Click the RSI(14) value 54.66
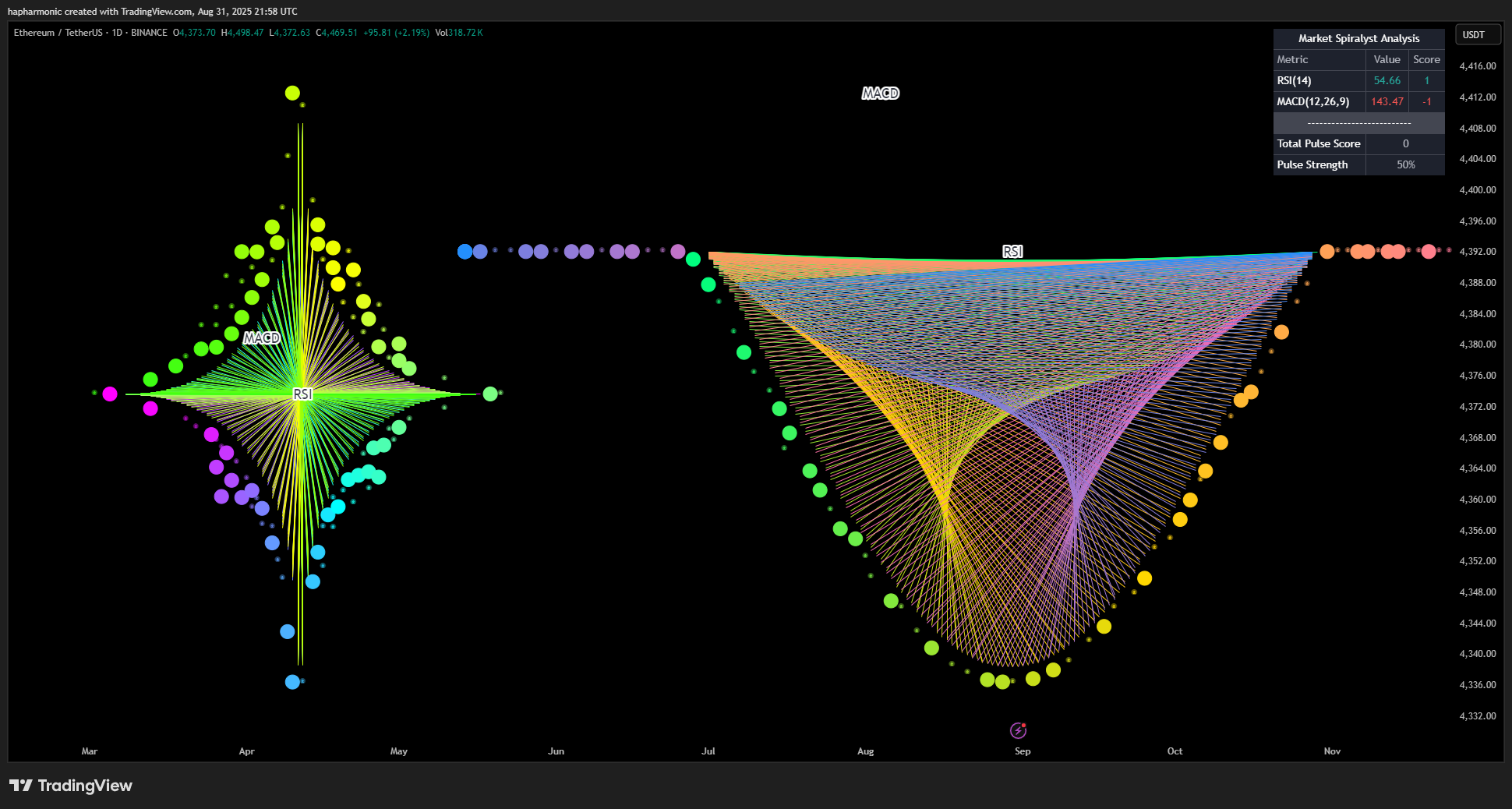The height and width of the screenshot is (809, 1512). click(1387, 80)
